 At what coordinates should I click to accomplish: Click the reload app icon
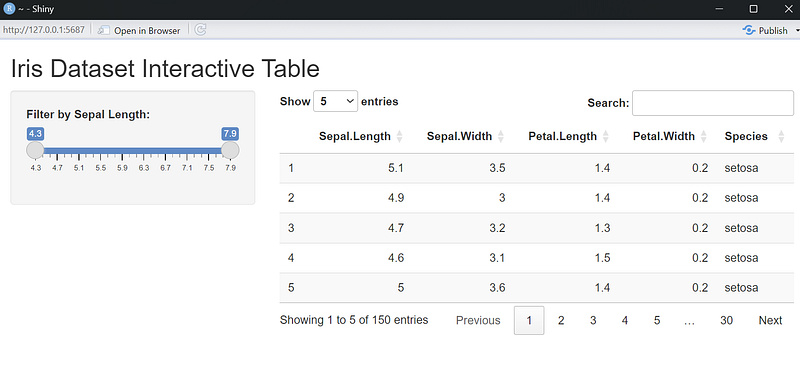pyautogui.click(x=201, y=30)
